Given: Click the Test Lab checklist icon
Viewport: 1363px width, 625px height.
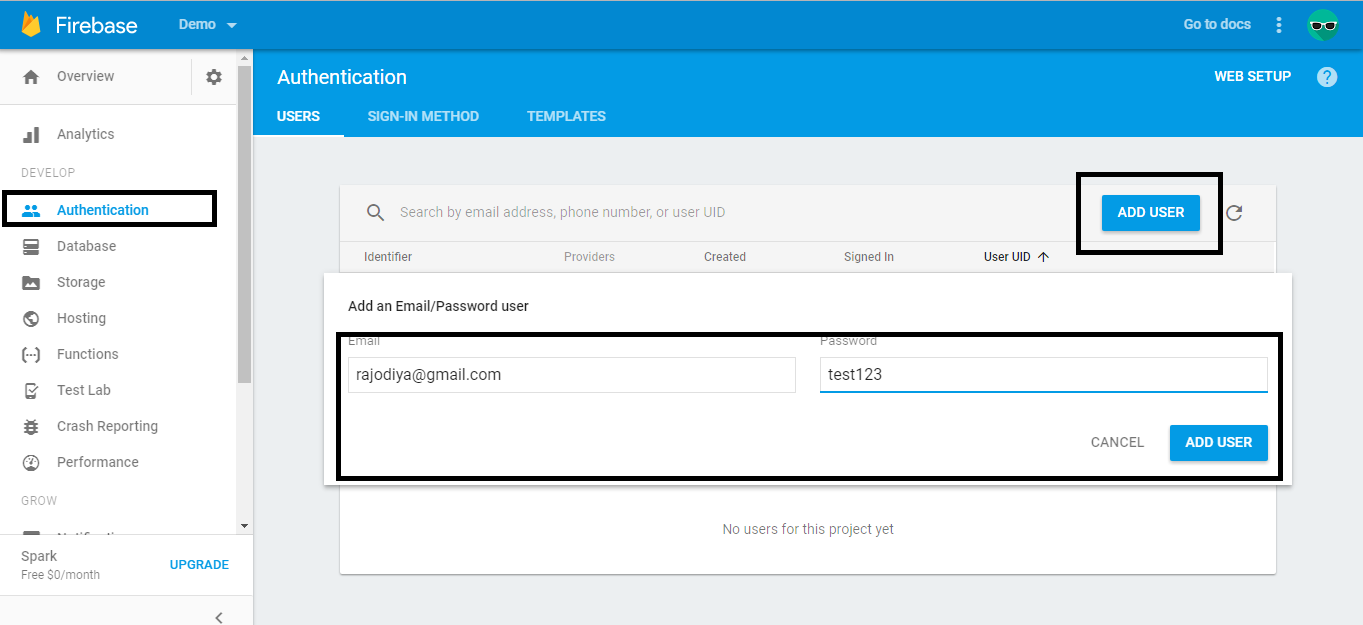Looking at the screenshot, I should 31,390.
